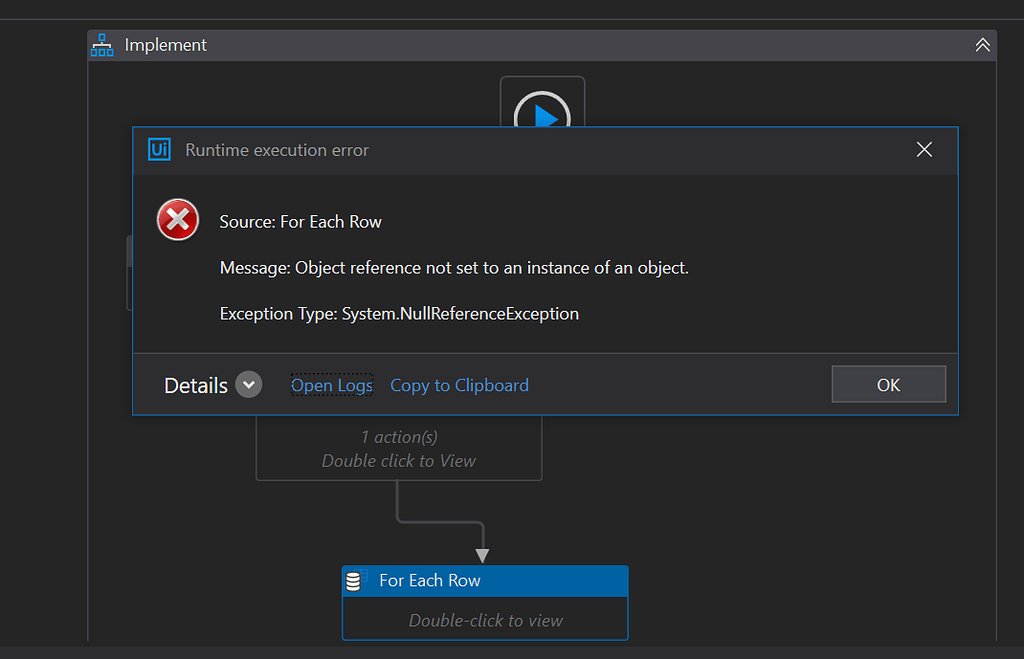1024x659 pixels.
Task: Select the "1 action(s)" sequence node
Action: (x=399, y=449)
